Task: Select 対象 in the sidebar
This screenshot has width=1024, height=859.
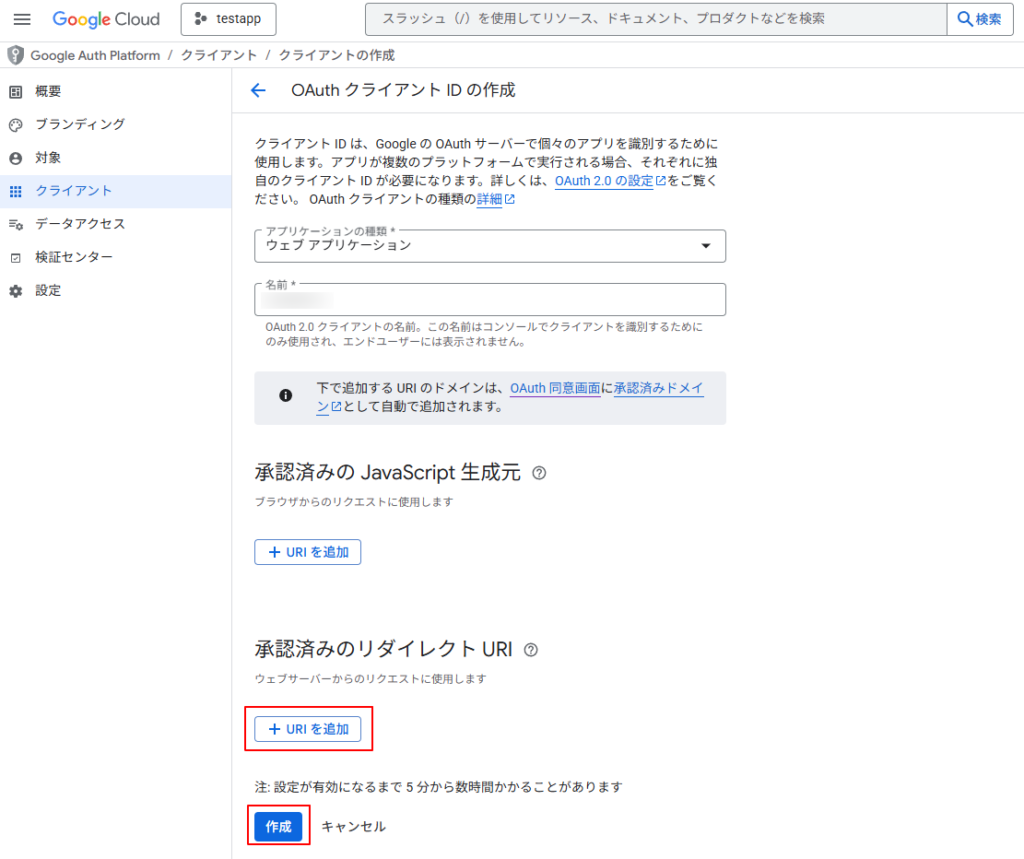Action: 48,158
